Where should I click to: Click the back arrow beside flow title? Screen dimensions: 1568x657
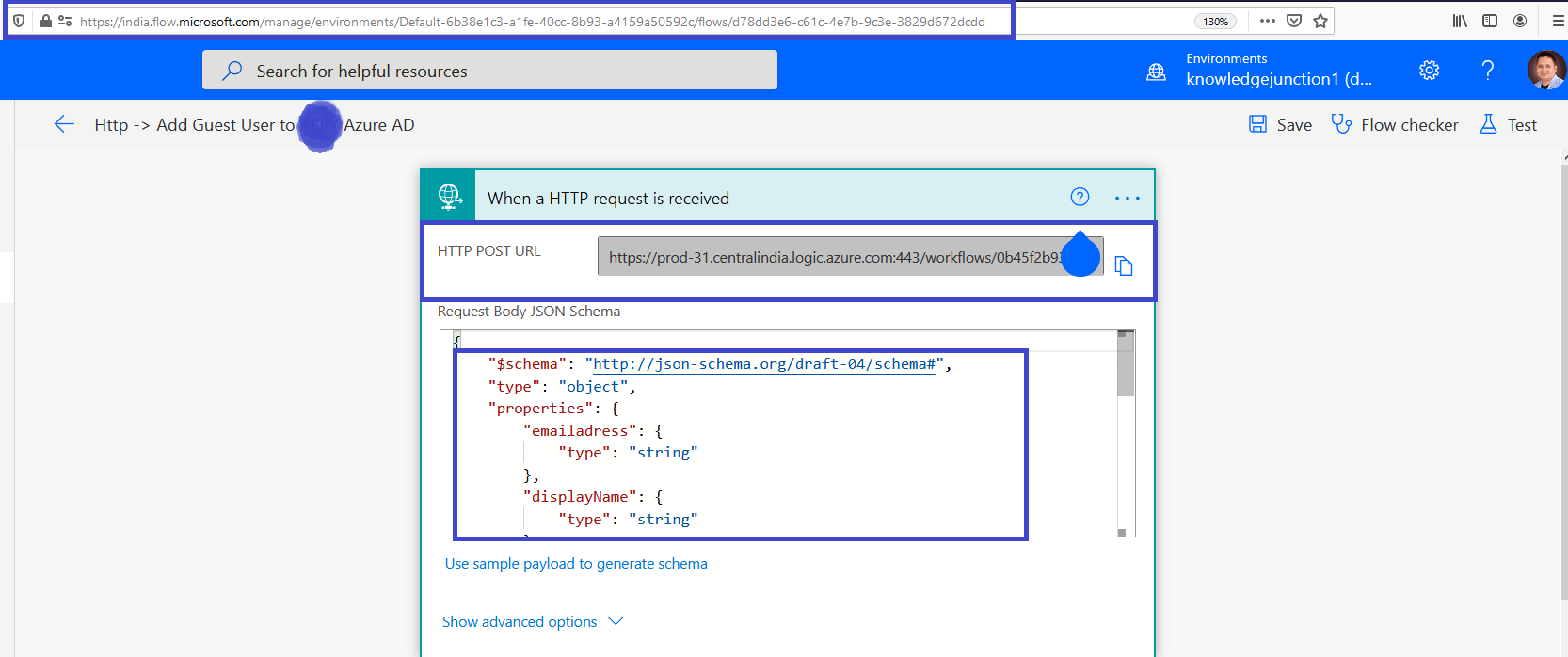64,124
